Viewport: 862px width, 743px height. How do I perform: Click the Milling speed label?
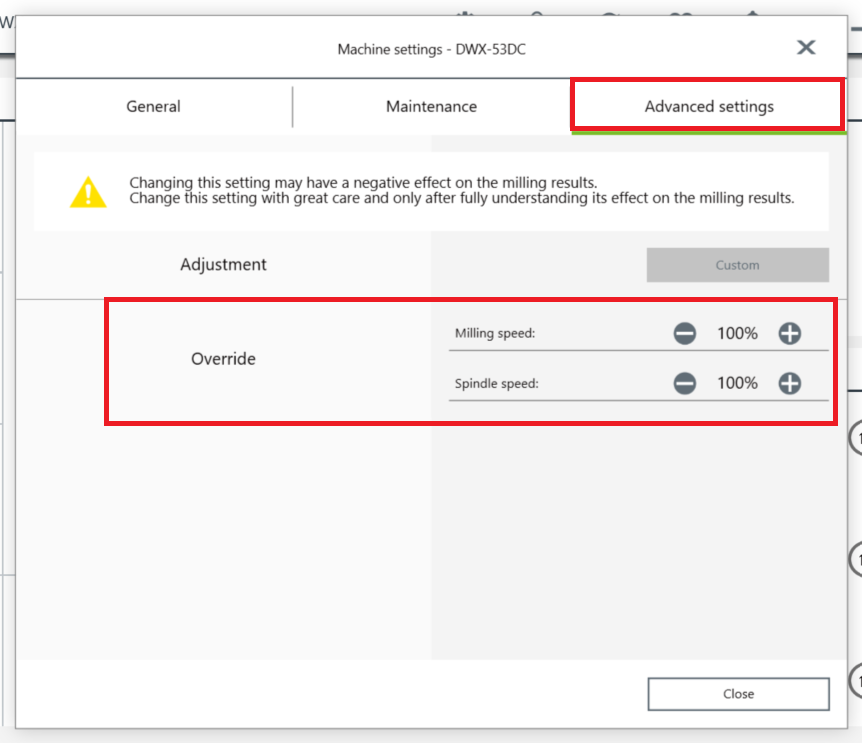pos(495,333)
